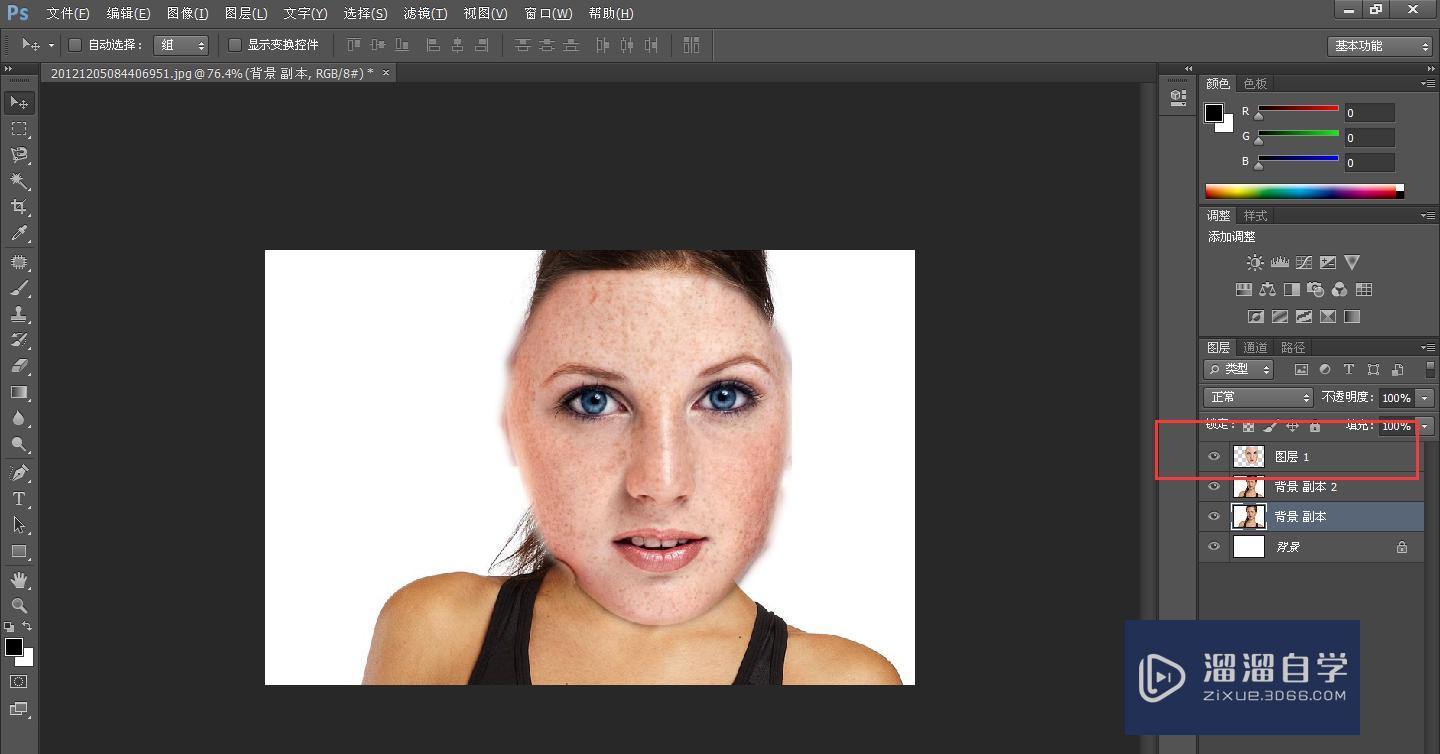Select the Brush tool
The width and height of the screenshot is (1440, 754).
(x=19, y=288)
